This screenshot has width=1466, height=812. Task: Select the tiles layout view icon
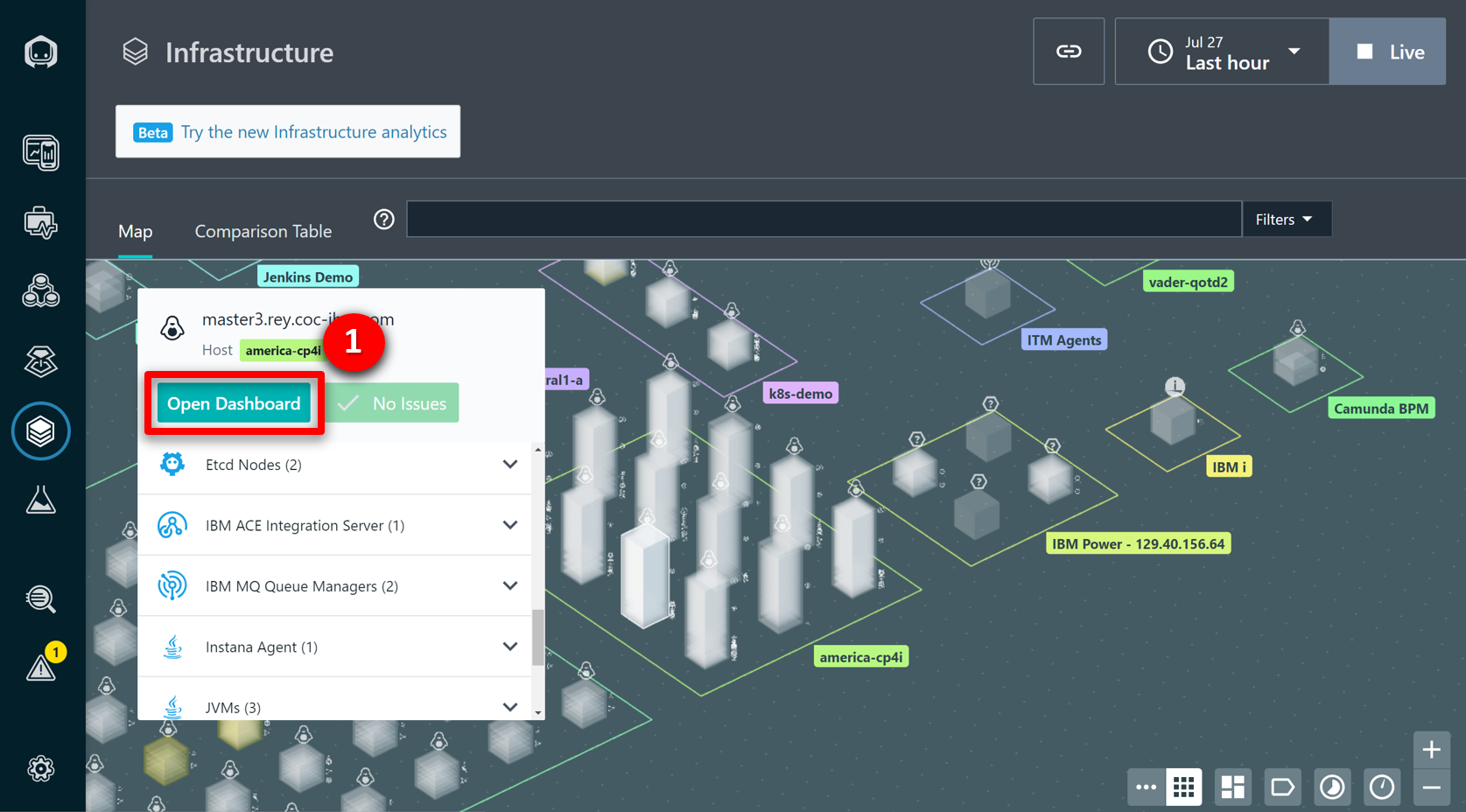(1233, 787)
